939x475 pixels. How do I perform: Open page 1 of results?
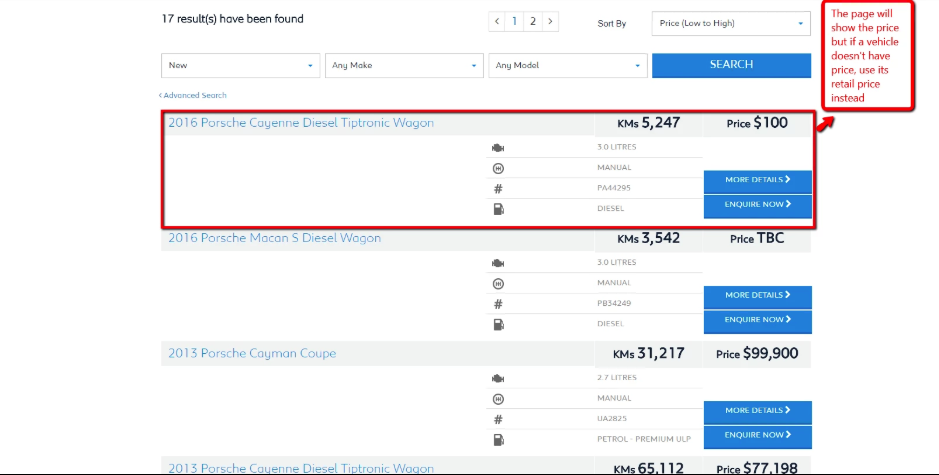[514, 22]
